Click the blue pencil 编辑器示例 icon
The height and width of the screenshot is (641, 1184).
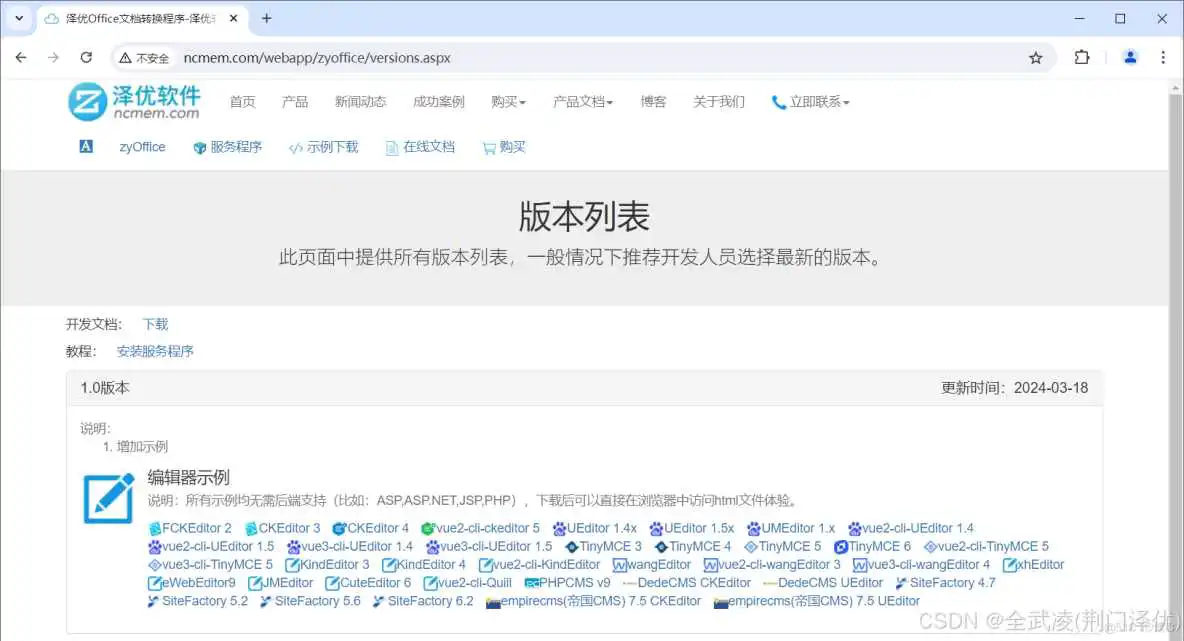tap(108, 498)
